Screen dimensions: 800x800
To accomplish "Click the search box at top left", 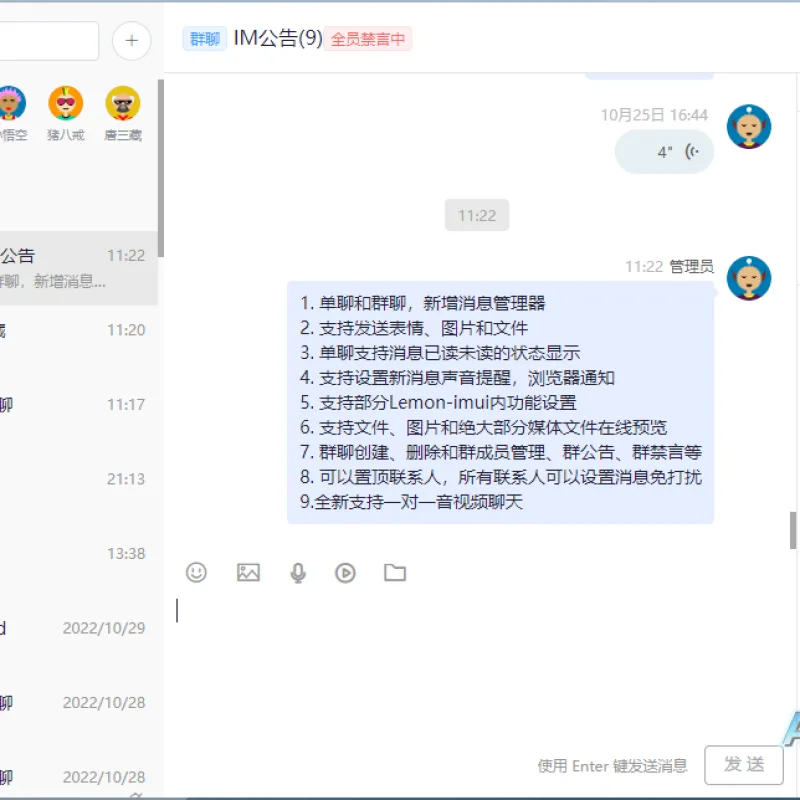I will [x=48, y=41].
